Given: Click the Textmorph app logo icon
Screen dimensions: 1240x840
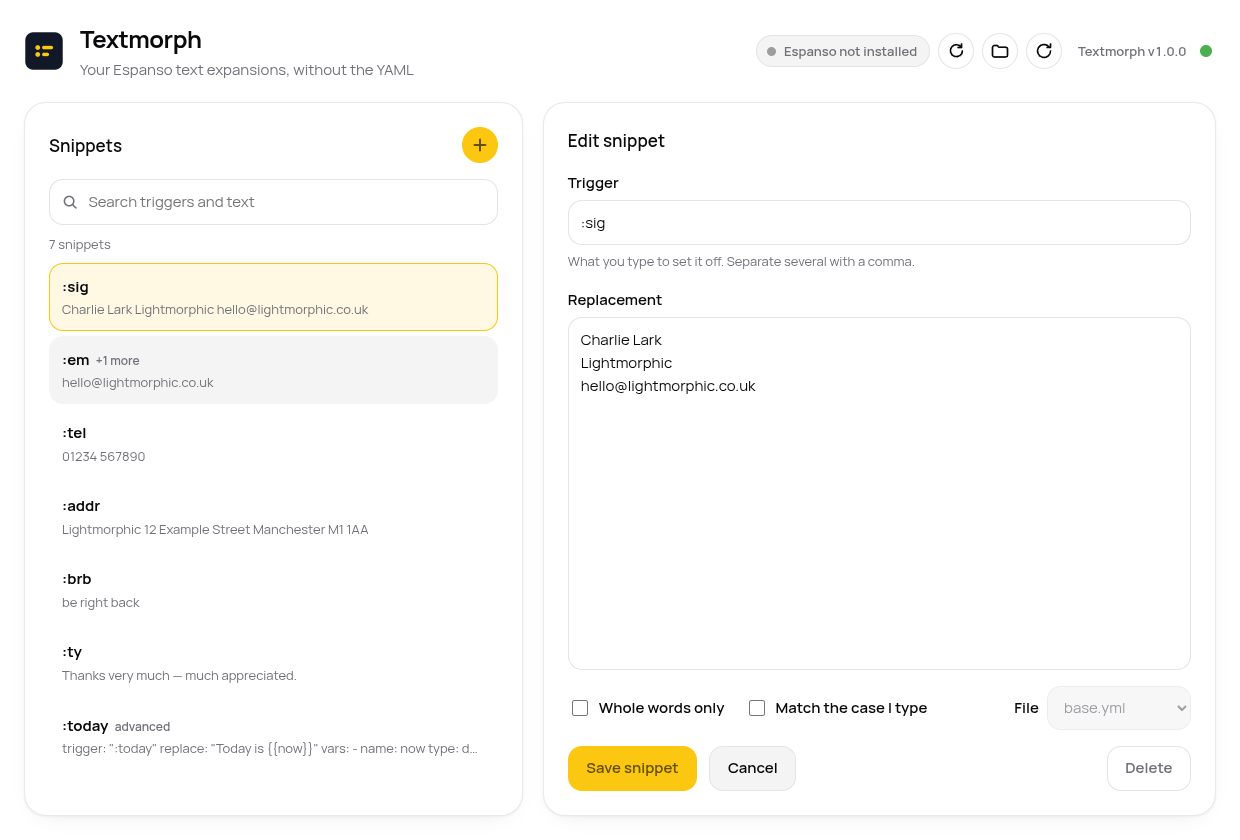Looking at the screenshot, I should pos(44,51).
